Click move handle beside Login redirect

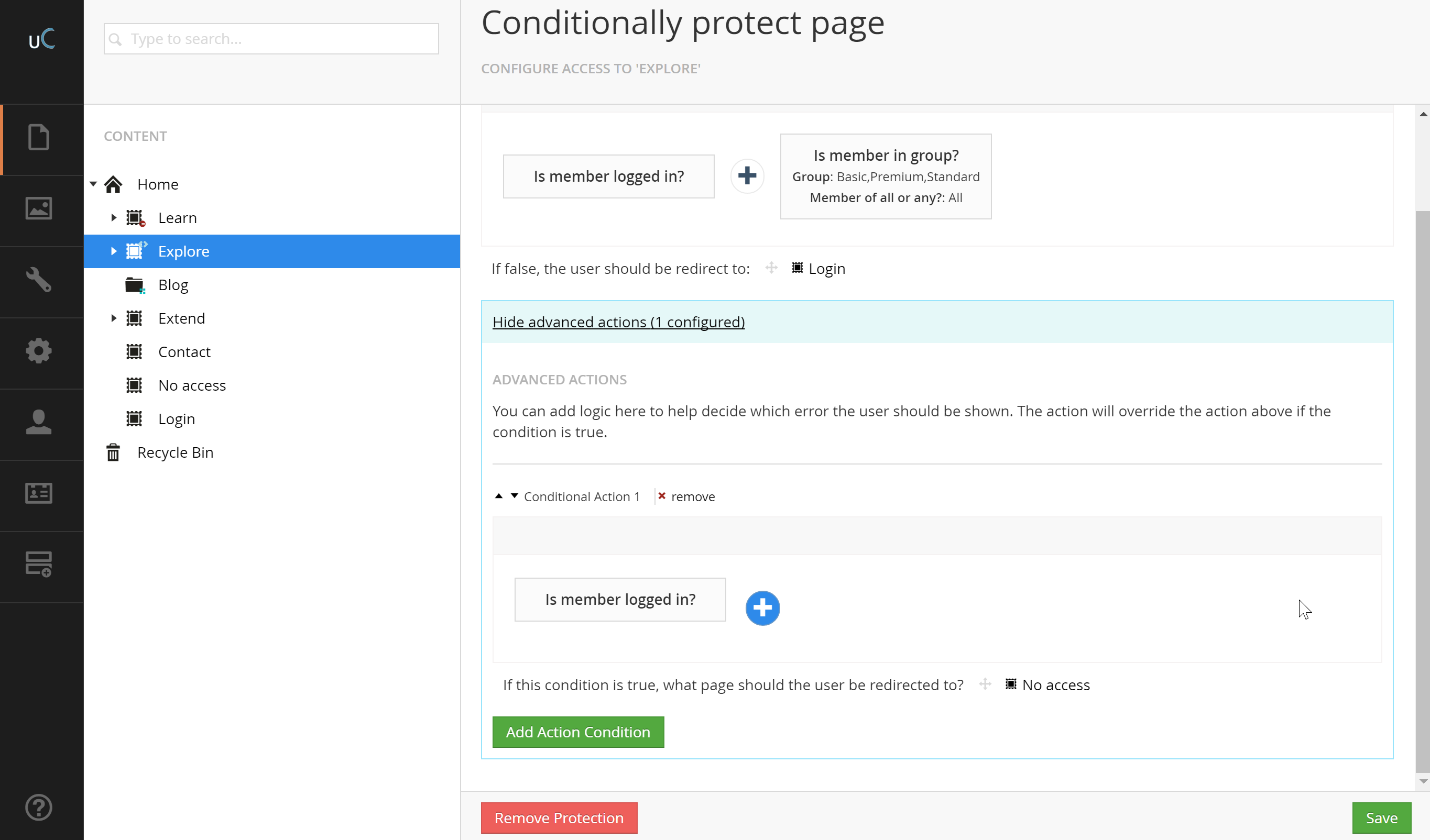pyautogui.click(x=771, y=268)
